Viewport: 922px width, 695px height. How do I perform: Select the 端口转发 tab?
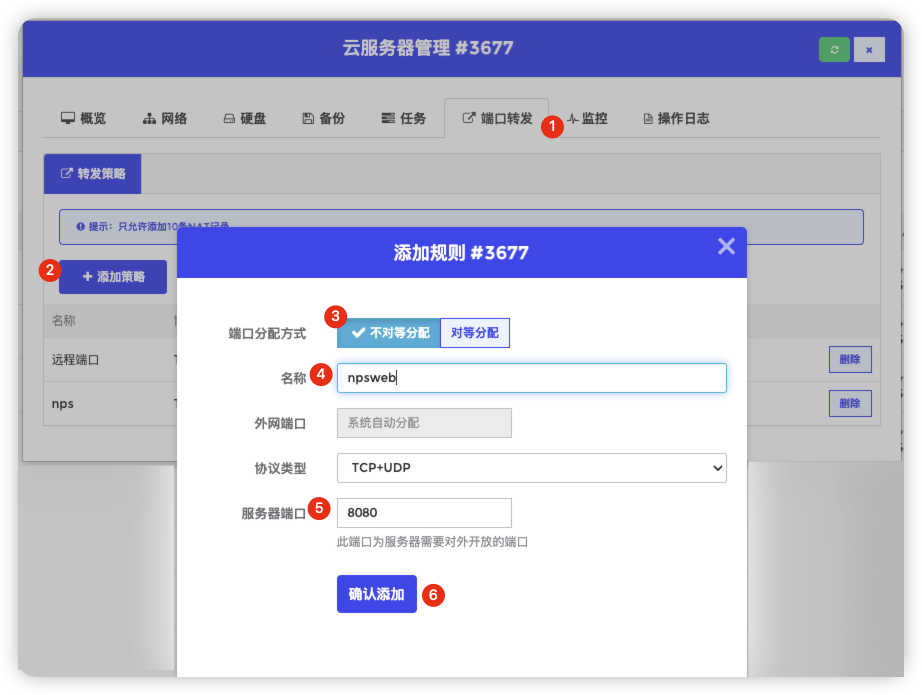(x=497, y=118)
